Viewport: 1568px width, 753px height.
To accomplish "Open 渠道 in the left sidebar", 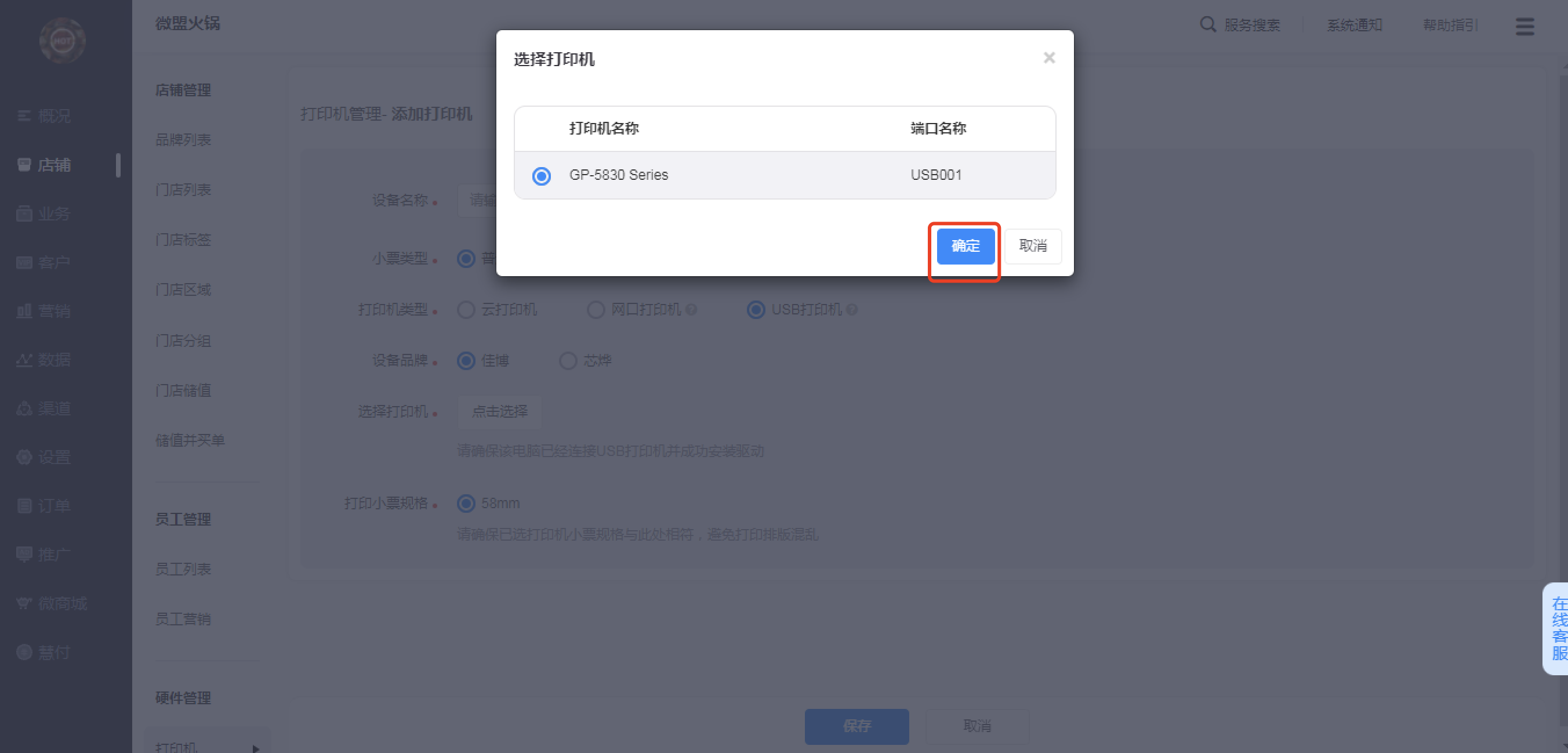I will click(44, 408).
